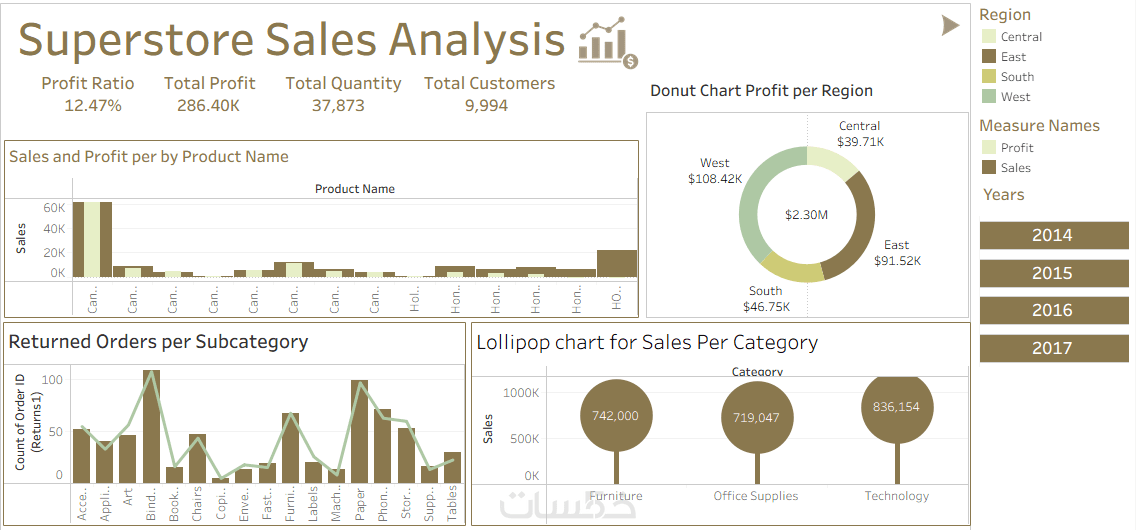
Task: Select the 2014 year button
Action: tap(1052, 236)
